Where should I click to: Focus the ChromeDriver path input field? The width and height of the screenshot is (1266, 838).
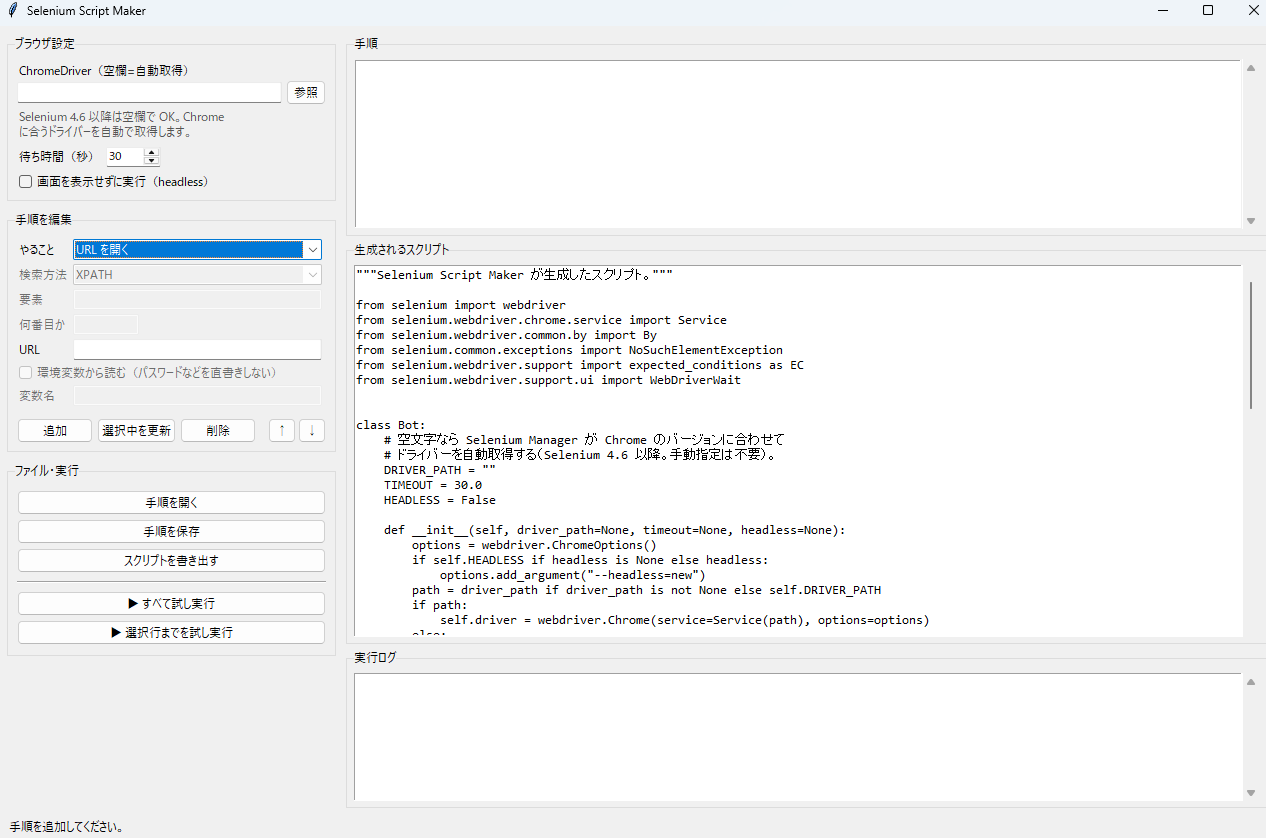[150, 92]
